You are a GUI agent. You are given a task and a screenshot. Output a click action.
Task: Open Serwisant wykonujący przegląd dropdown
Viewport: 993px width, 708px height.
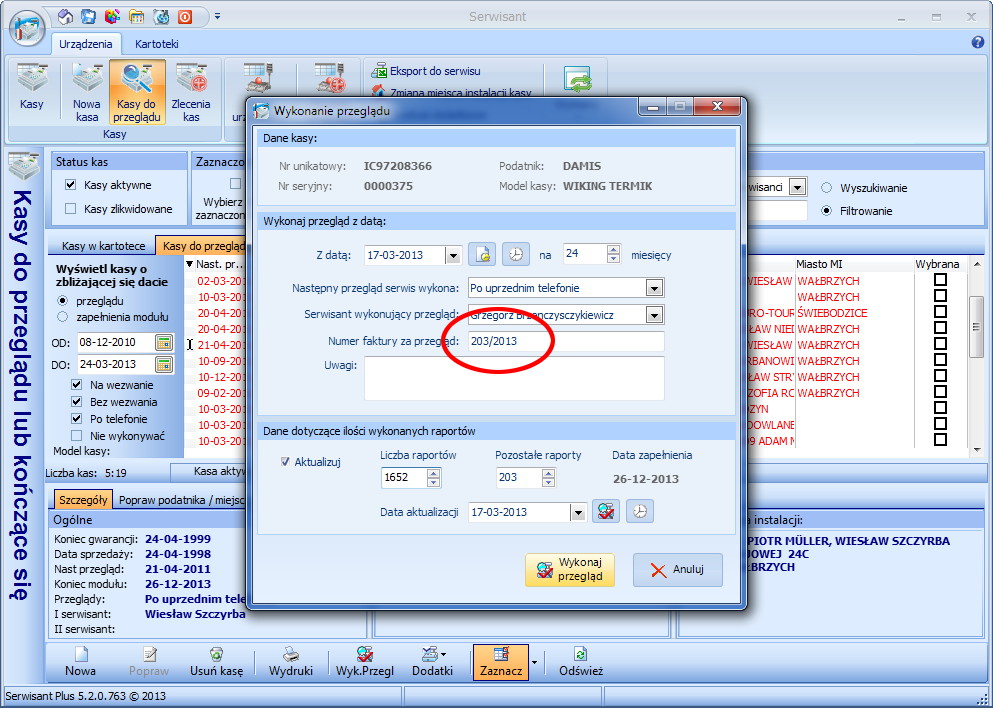654,315
